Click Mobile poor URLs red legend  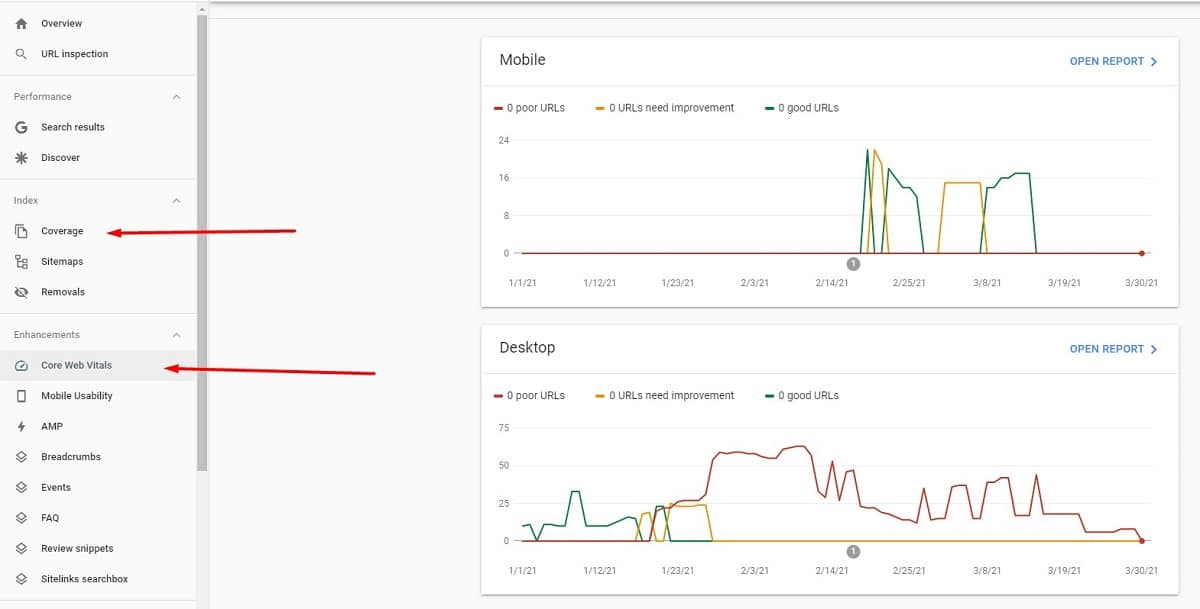point(530,108)
